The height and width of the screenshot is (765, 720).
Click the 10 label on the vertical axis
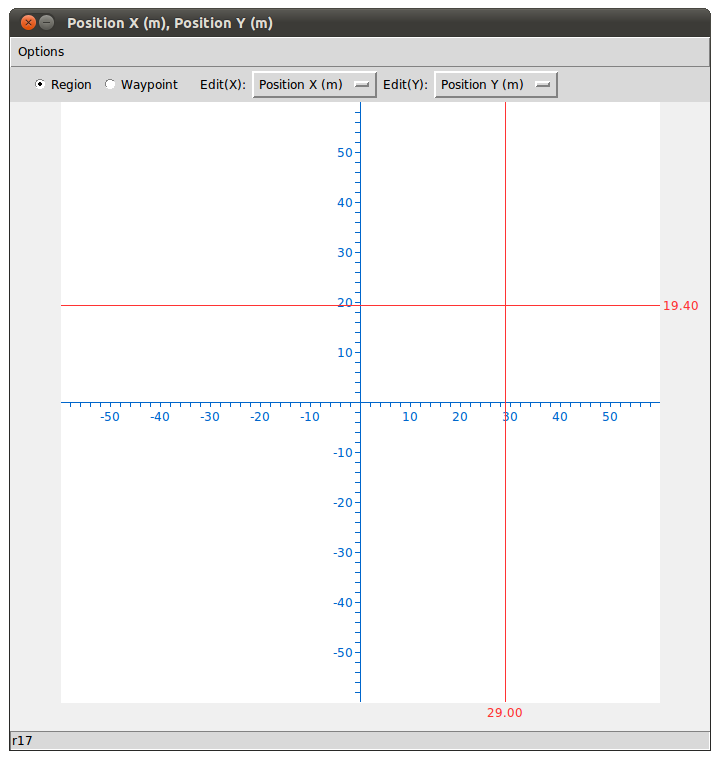click(x=345, y=353)
